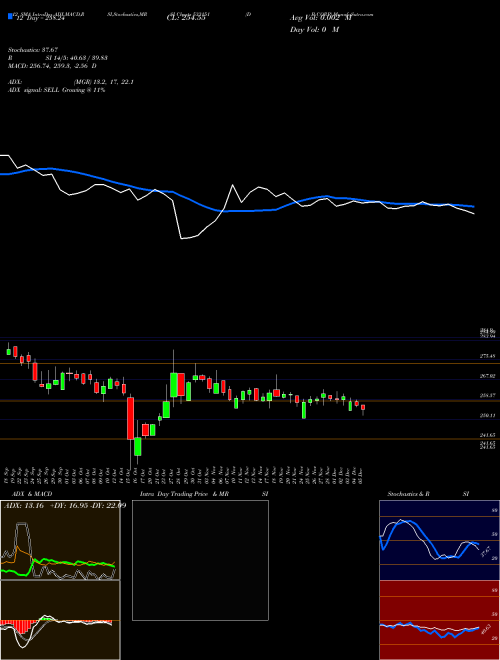
Task: Click the 'Avg Vol: 0.002 M' text
Action: [x=320, y=18]
